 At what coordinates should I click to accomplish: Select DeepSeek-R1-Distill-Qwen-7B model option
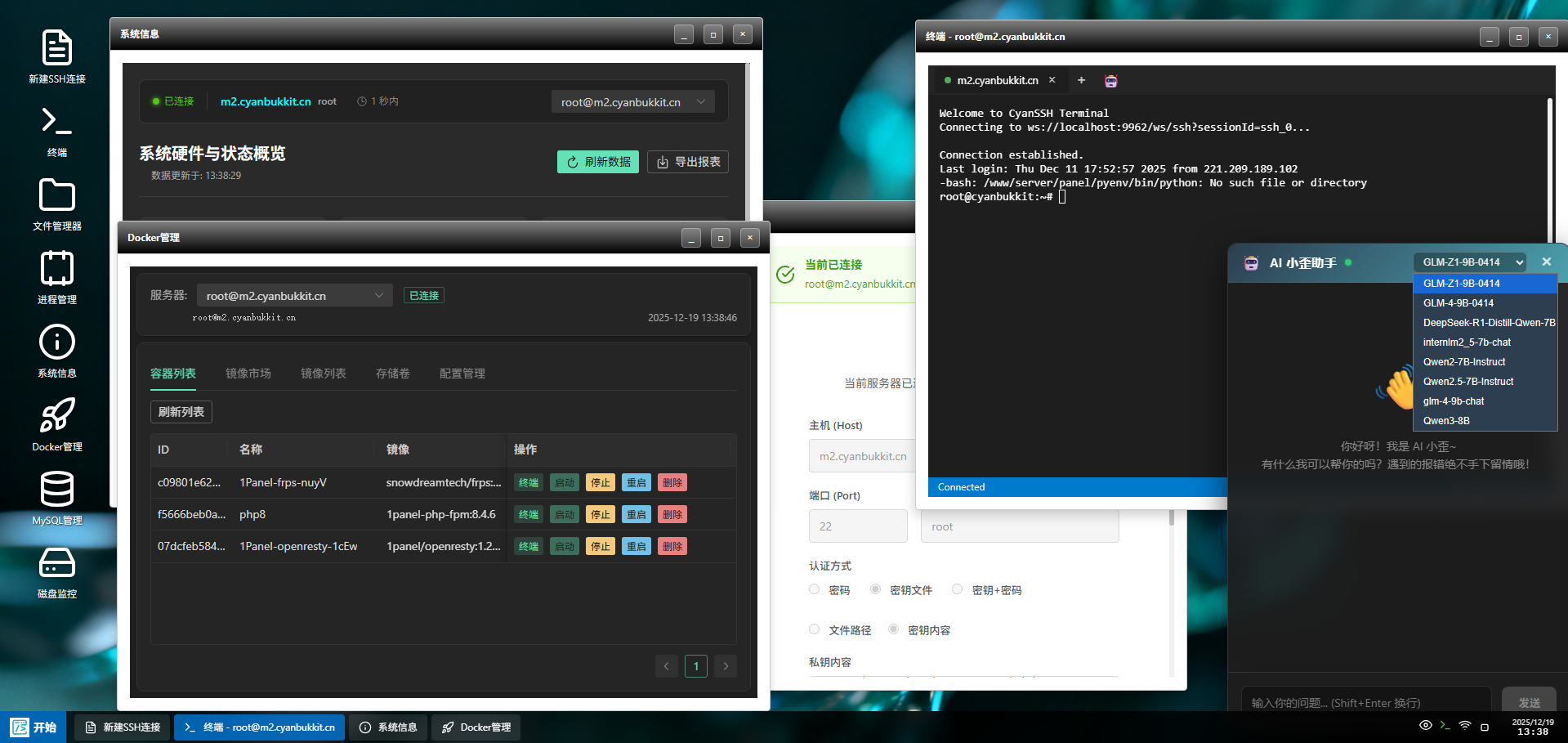[1485, 323]
